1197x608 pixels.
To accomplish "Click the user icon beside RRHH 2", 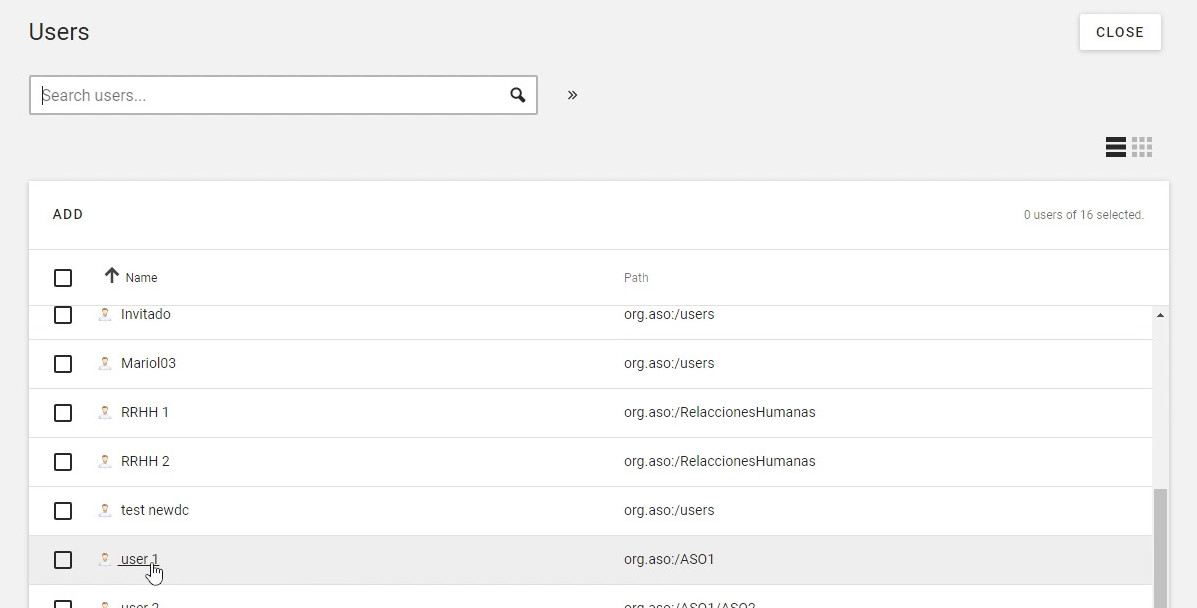I will (x=105, y=461).
